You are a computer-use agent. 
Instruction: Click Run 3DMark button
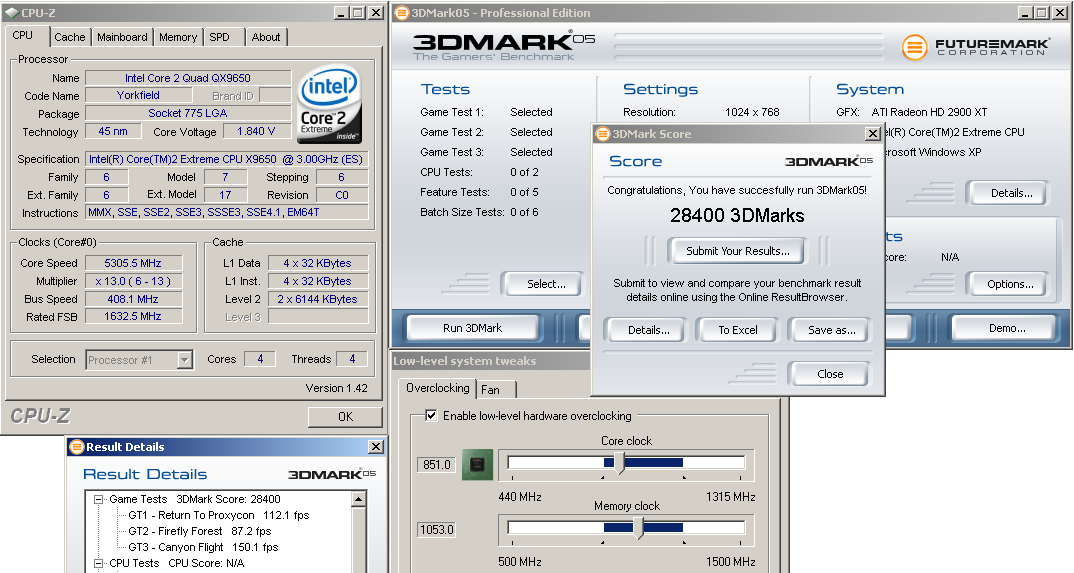pyautogui.click(x=473, y=328)
